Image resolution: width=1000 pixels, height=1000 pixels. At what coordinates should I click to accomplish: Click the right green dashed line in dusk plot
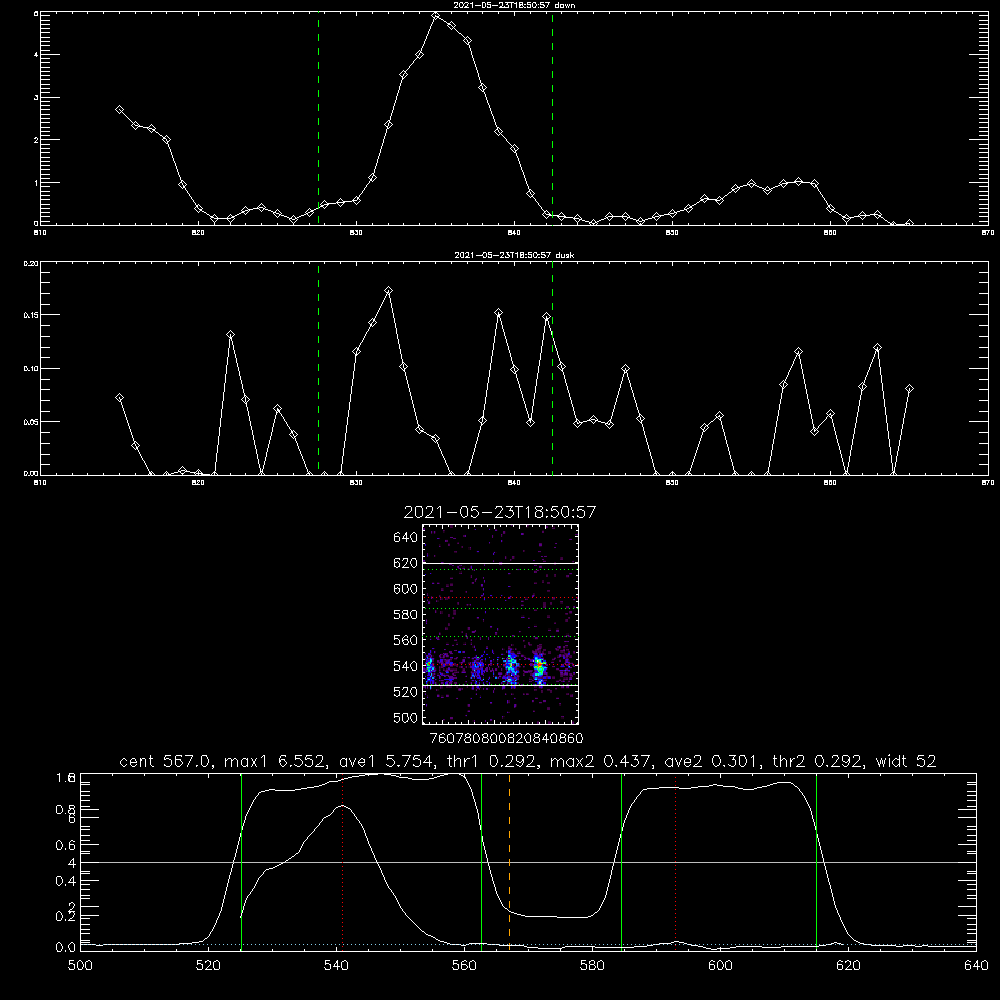(x=552, y=369)
